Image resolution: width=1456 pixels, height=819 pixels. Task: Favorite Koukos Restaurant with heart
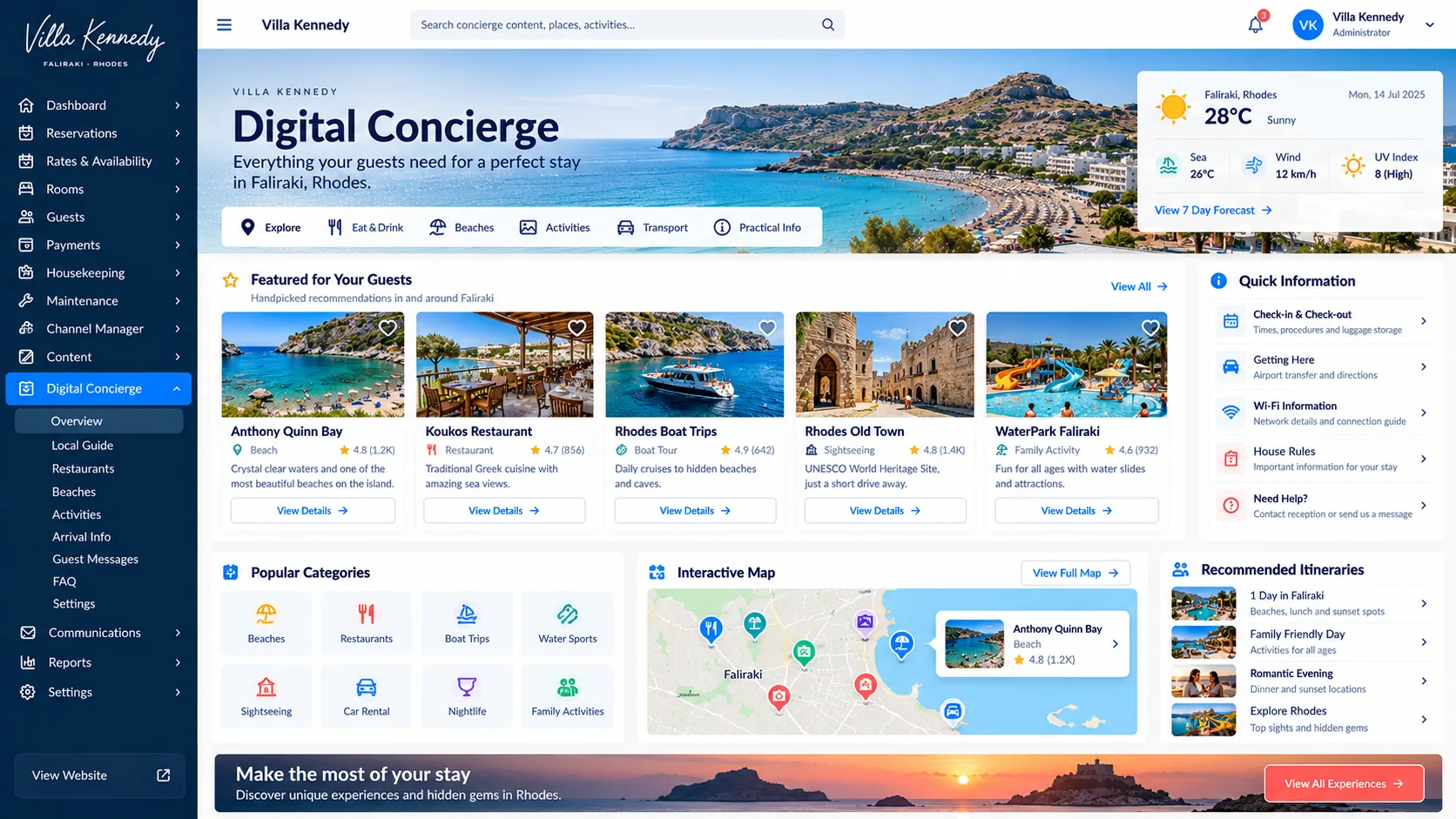coord(576,328)
